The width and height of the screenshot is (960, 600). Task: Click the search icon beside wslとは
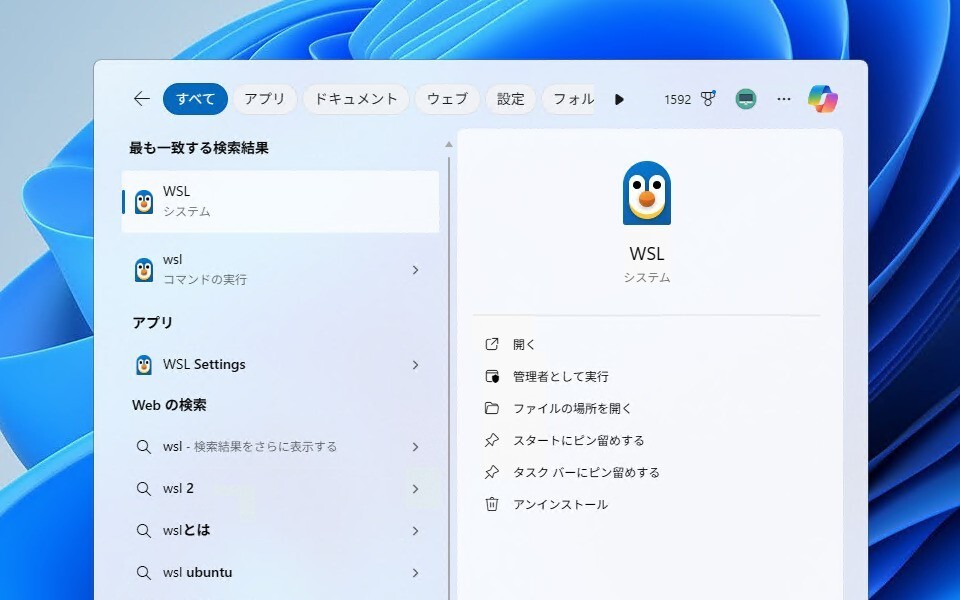[x=143, y=530]
